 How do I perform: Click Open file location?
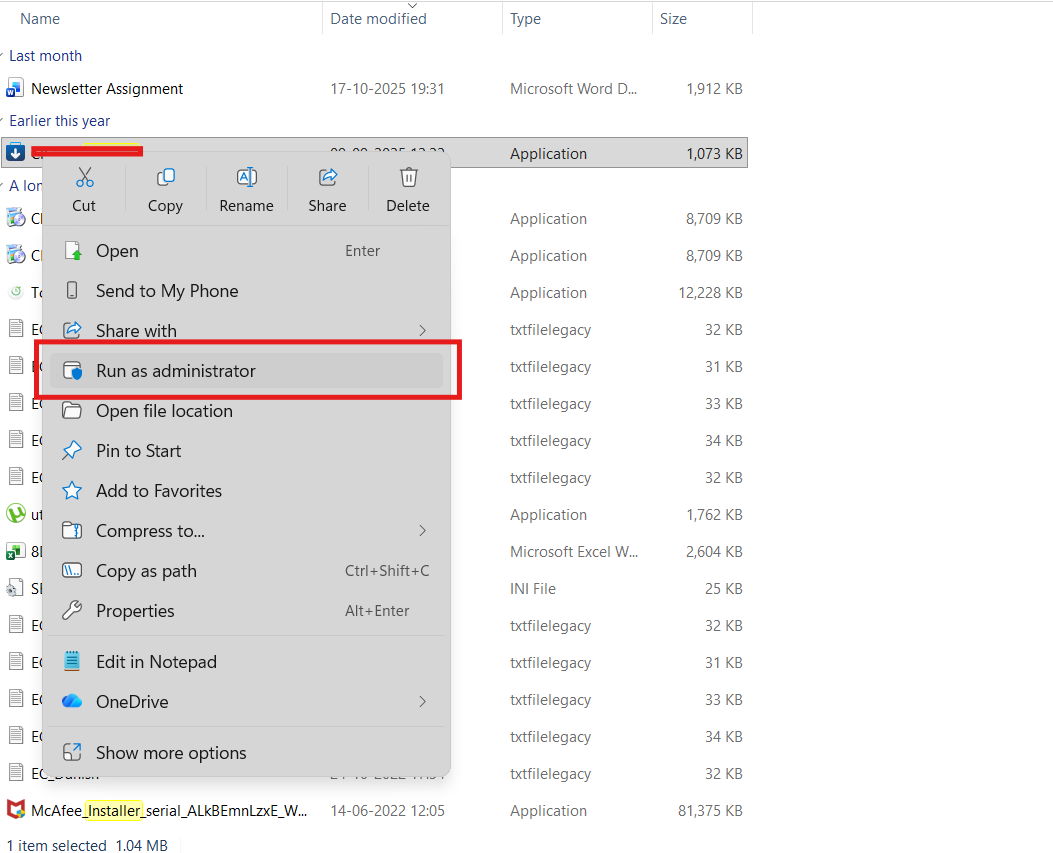click(164, 411)
